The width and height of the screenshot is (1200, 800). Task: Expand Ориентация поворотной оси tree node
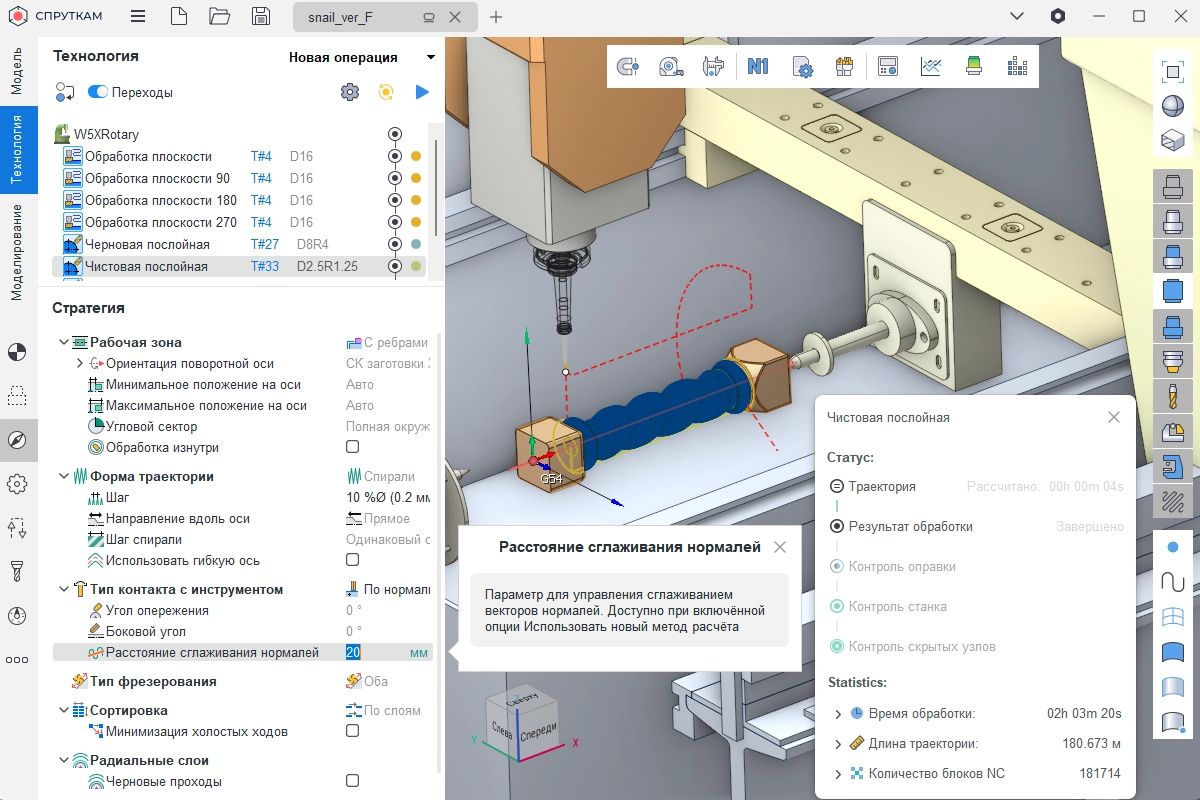coord(80,364)
